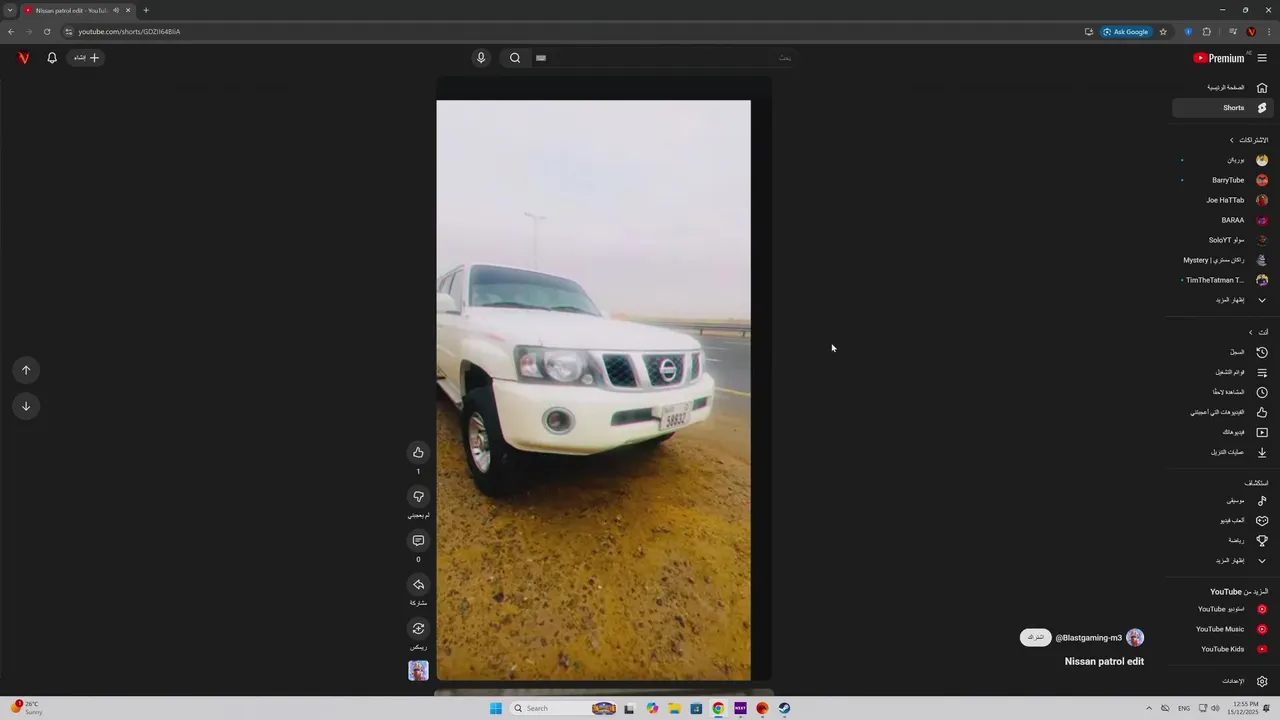Screen dimensions: 1280x720
Task: Subscribe to @Blastgaming-m3 channel
Action: point(1035,637)
